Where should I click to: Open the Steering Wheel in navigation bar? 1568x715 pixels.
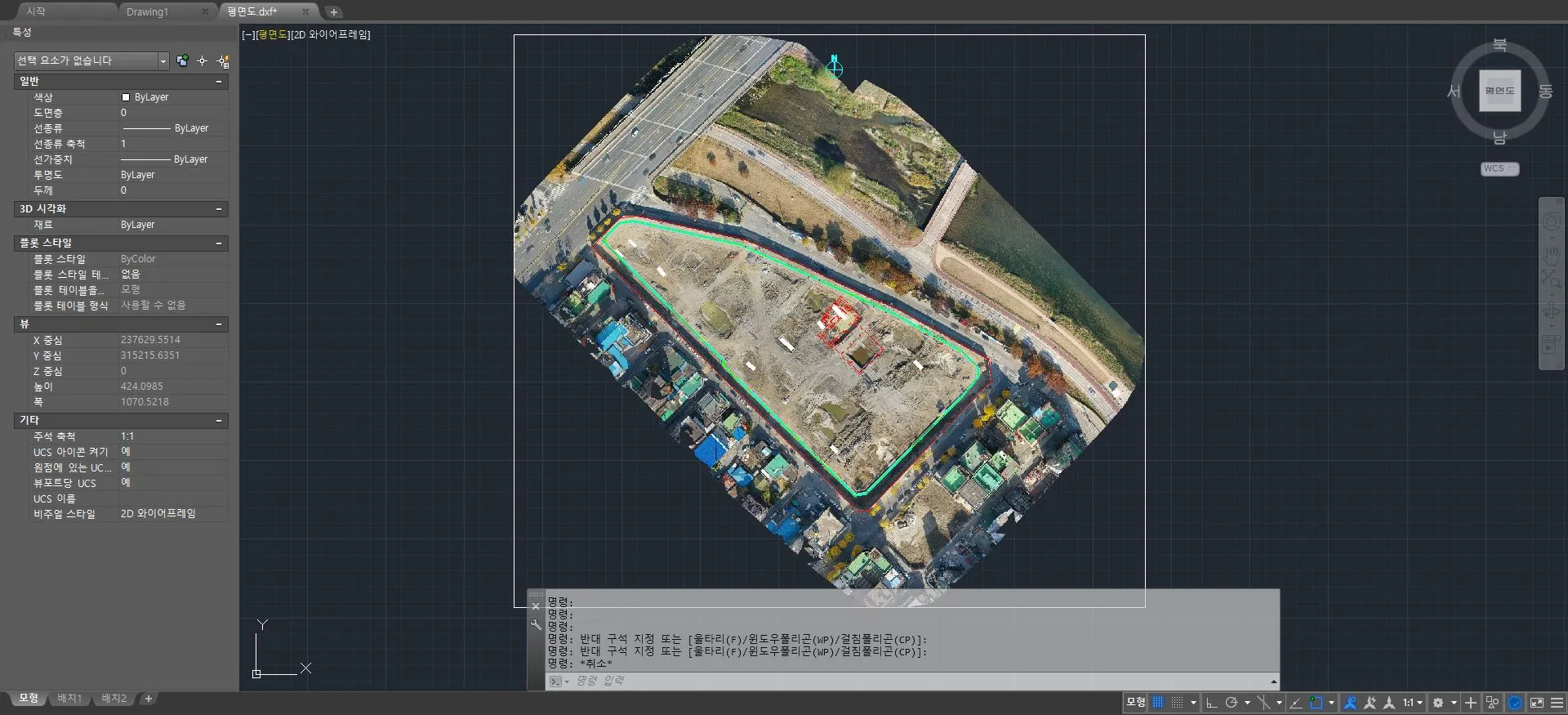pos(1551,222)
